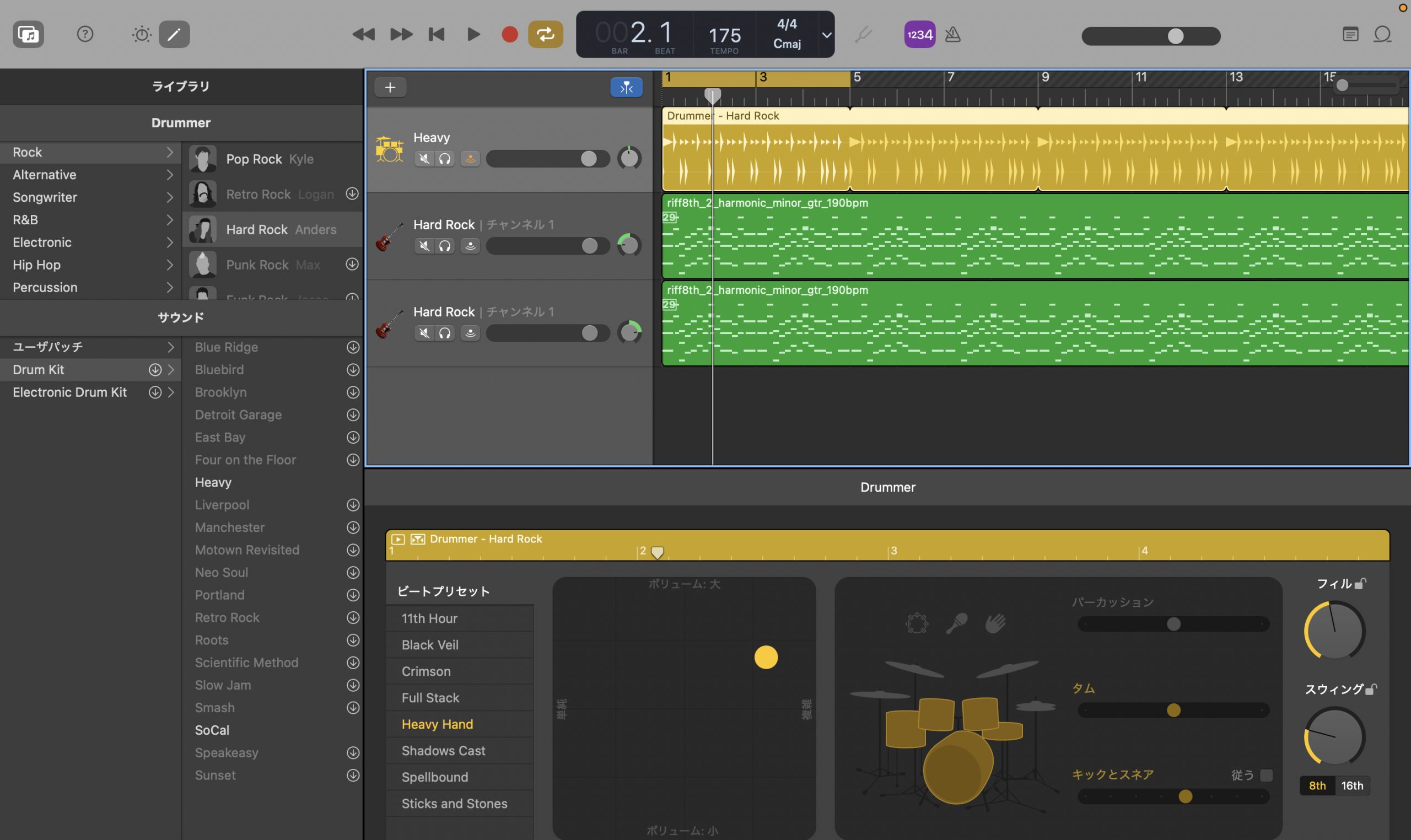
Task: Toggle the Catch Playhead button
Action: 627,87
